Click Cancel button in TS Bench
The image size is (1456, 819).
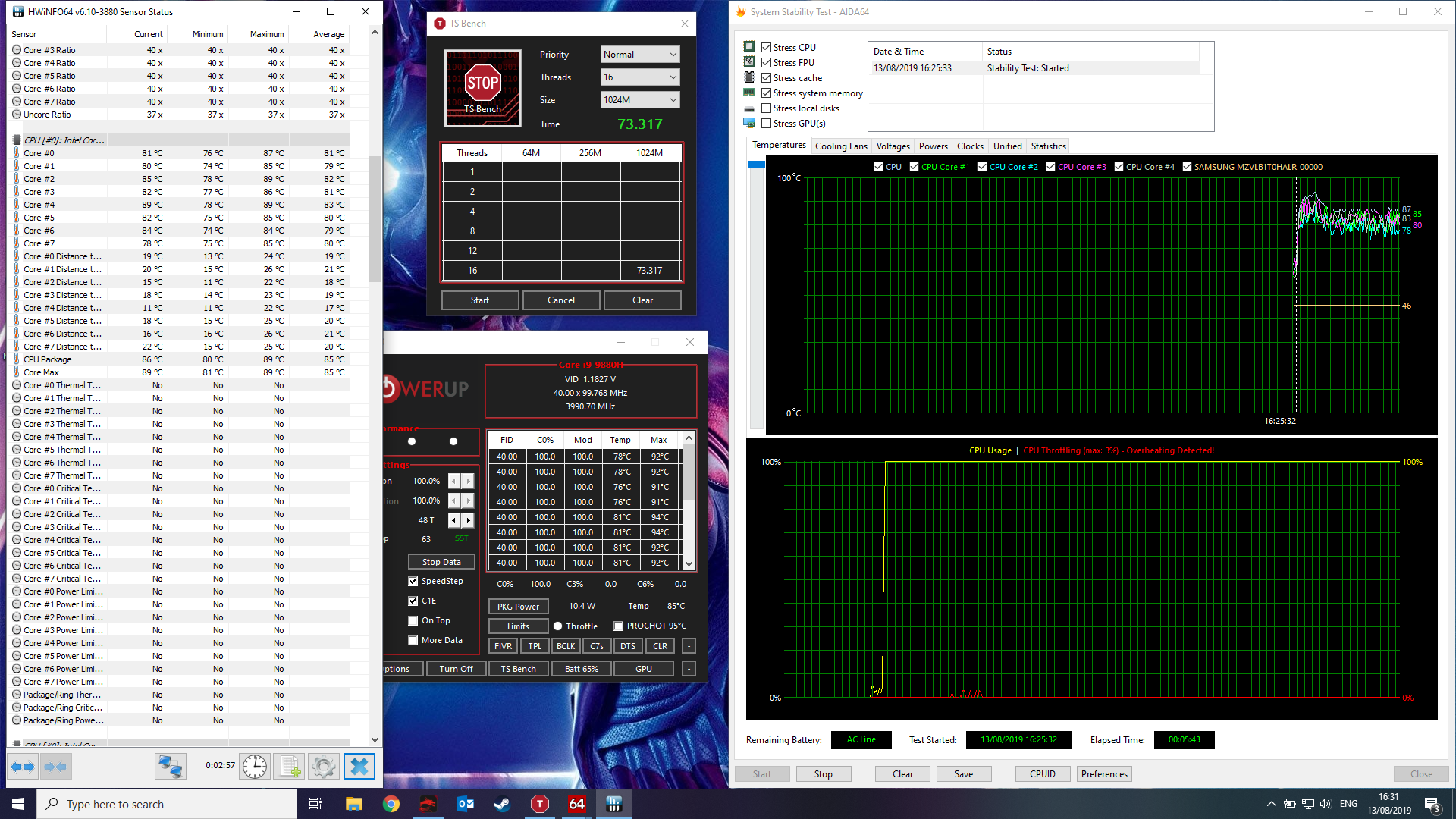click(x=561, y=300)
